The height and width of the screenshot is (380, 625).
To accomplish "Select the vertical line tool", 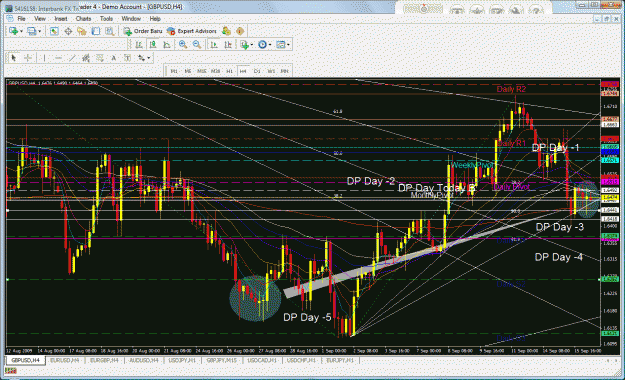I will point(44,58).
